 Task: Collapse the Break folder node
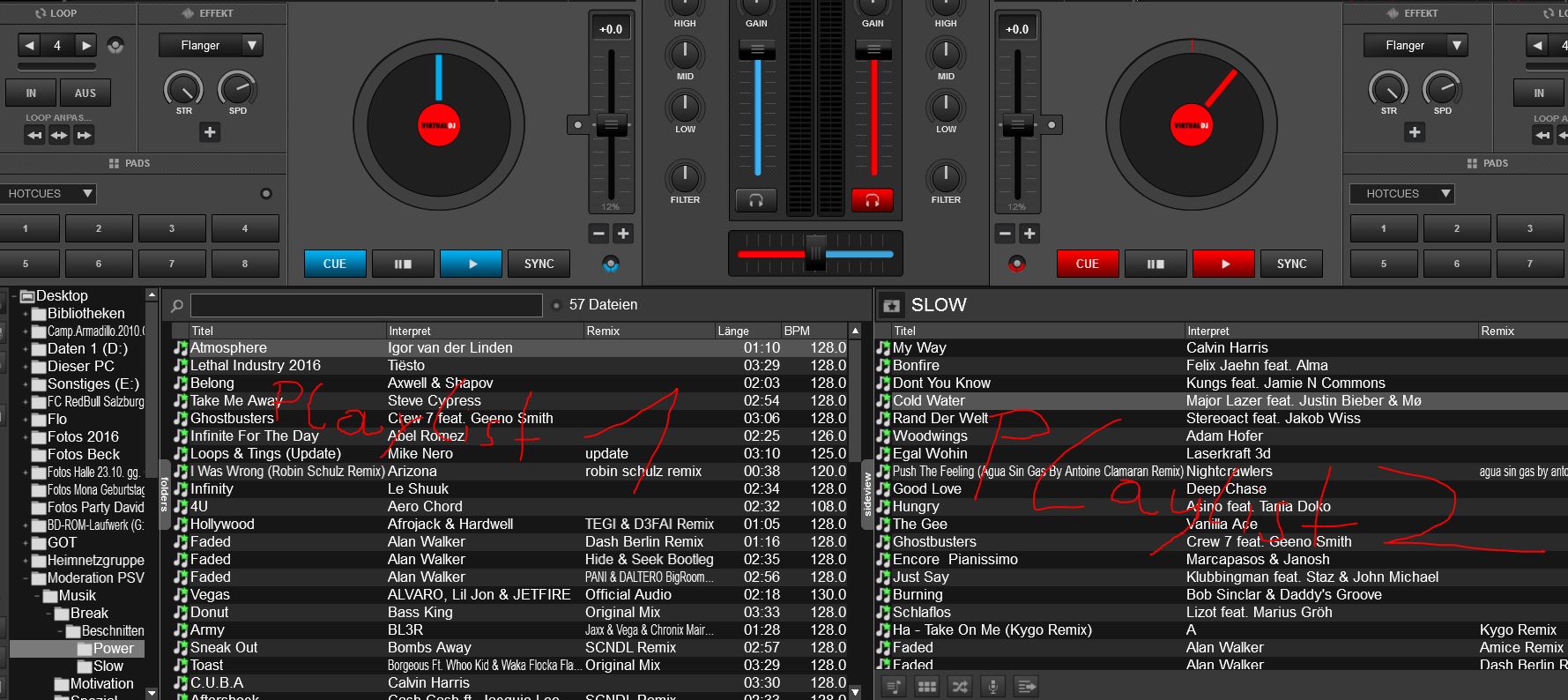point(48,614)
